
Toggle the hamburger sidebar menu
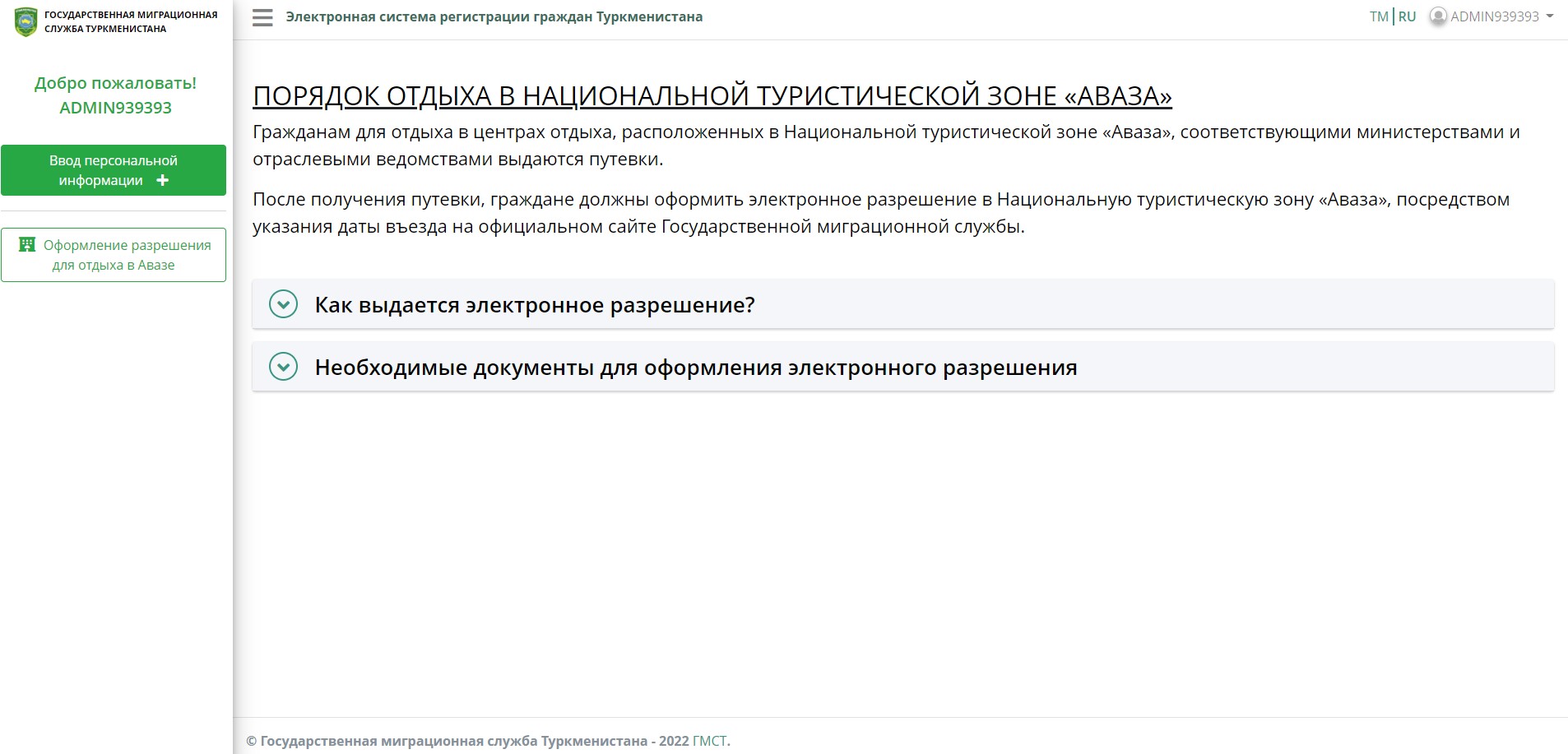click(x=262, y=17)
